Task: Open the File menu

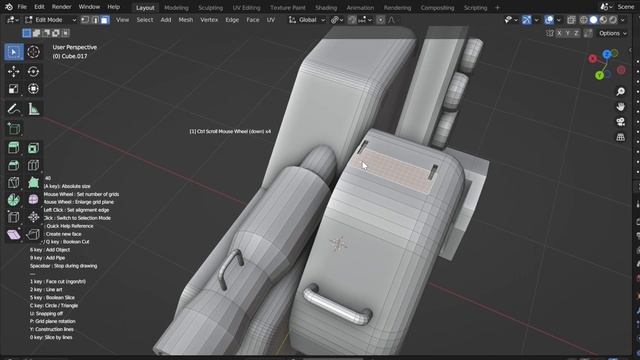Action: [x=22, y=7]
